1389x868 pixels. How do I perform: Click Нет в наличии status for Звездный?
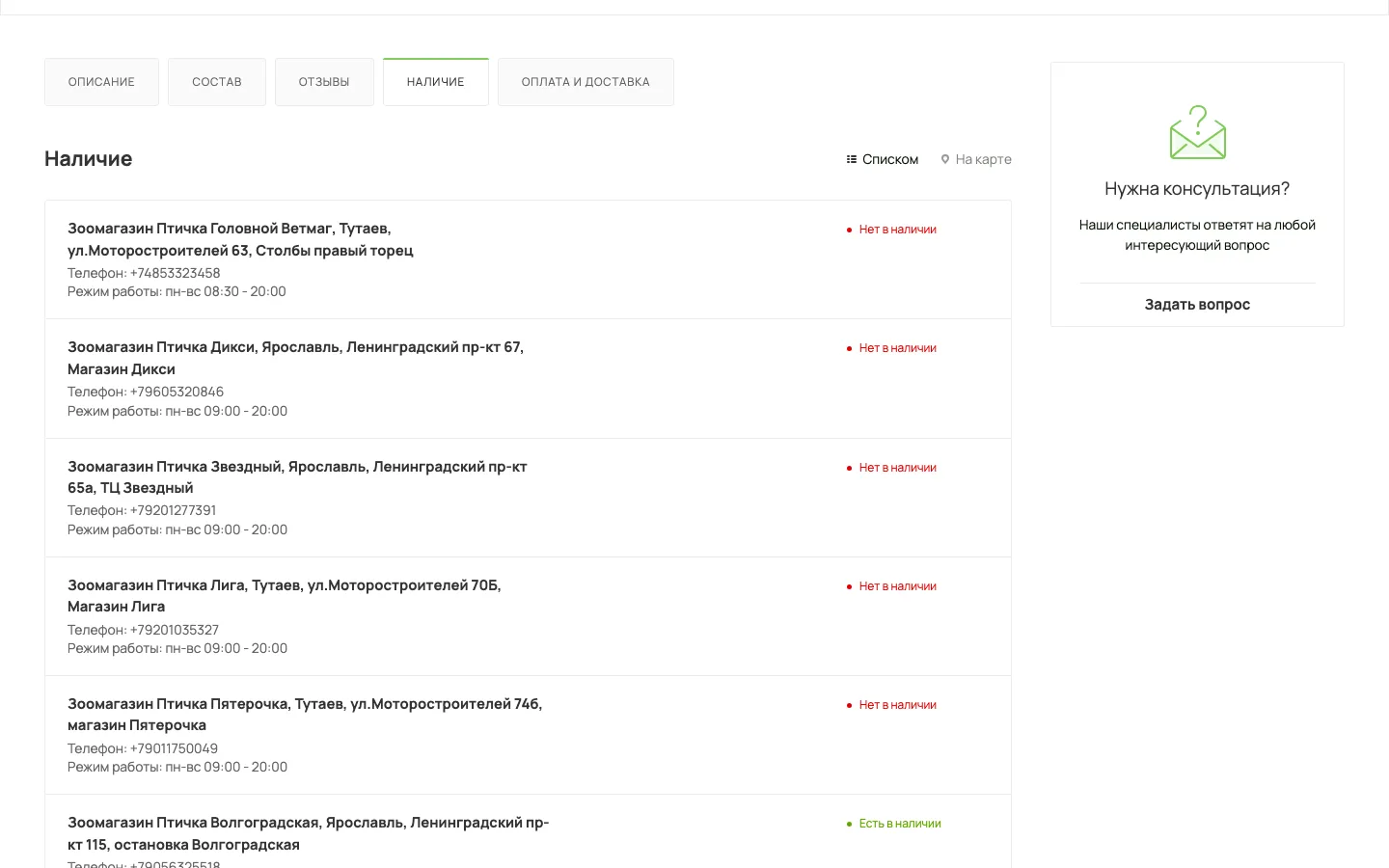[x=891, y=468]
